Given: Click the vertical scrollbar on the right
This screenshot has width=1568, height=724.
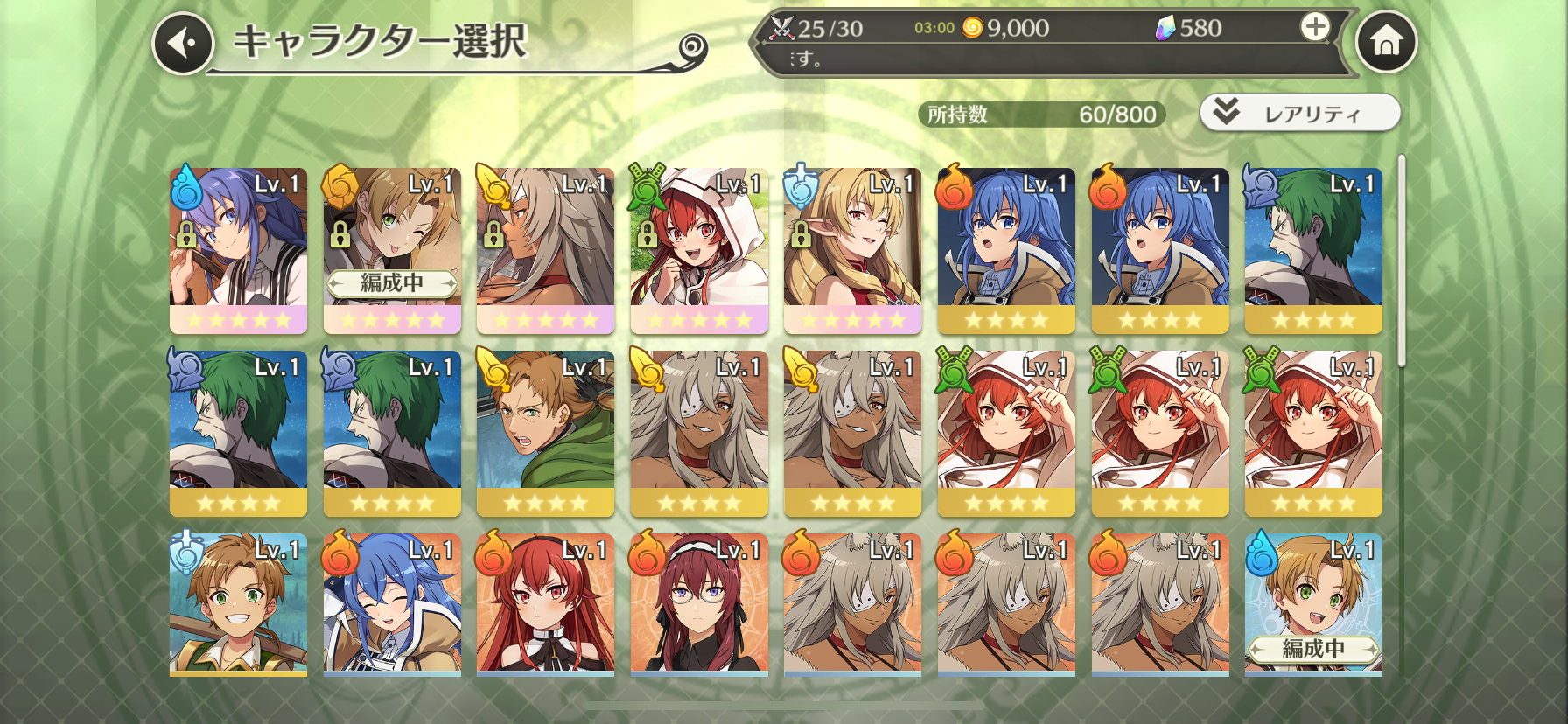Looking at the screenshot, I should [x=1402, y=260].
